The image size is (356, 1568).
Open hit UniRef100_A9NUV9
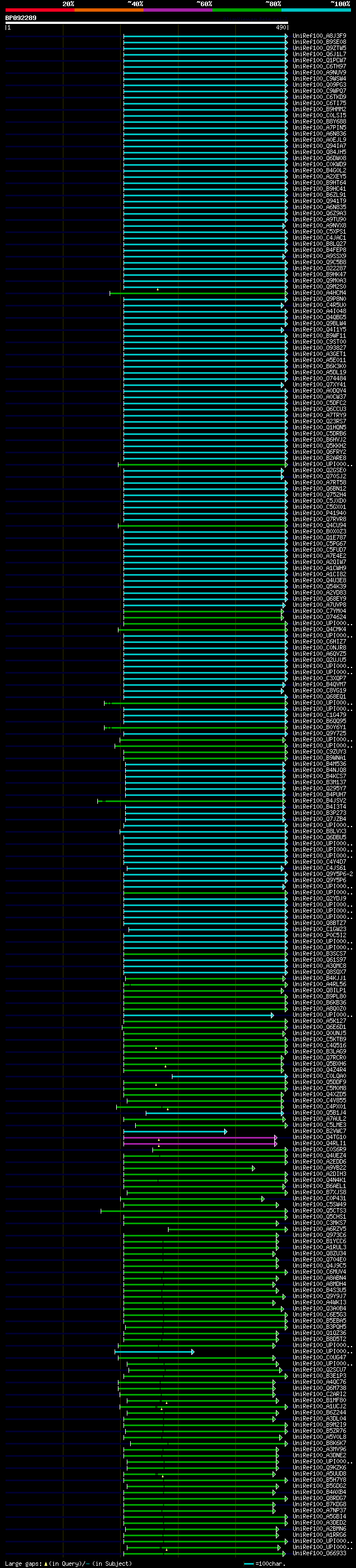(x=319, y=72)
